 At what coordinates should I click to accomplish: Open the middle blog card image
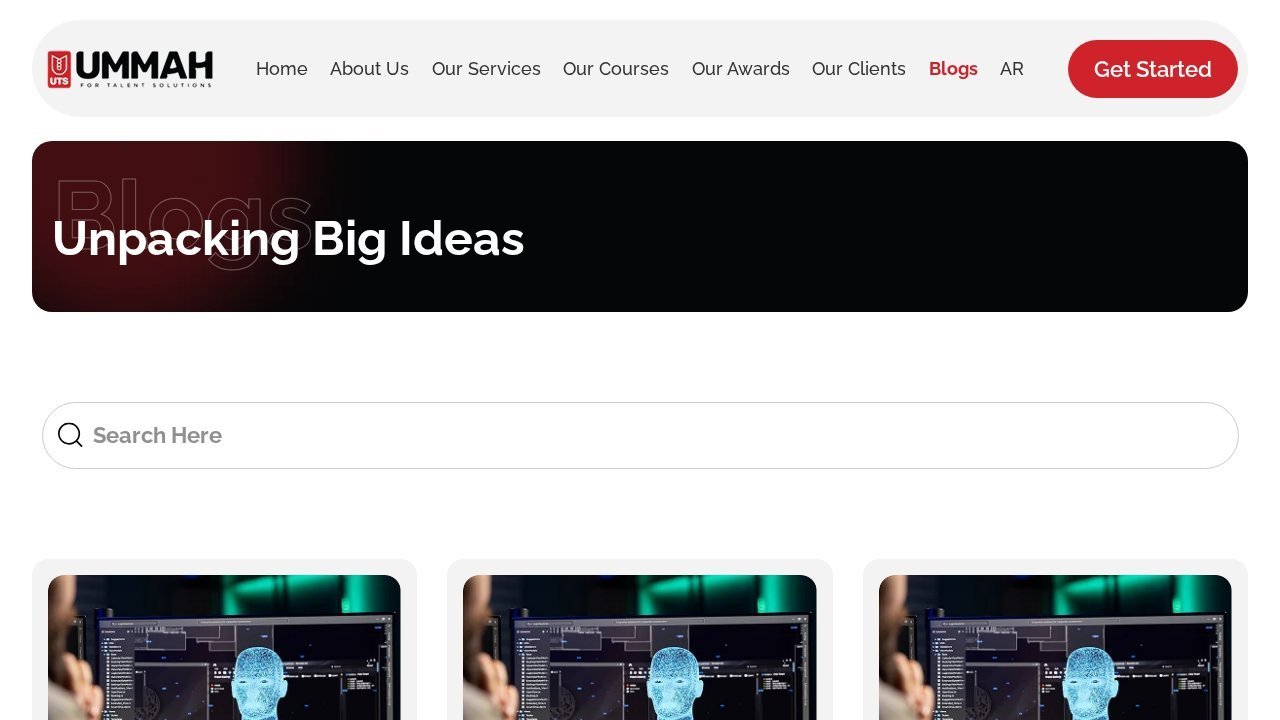pos(640,647)
